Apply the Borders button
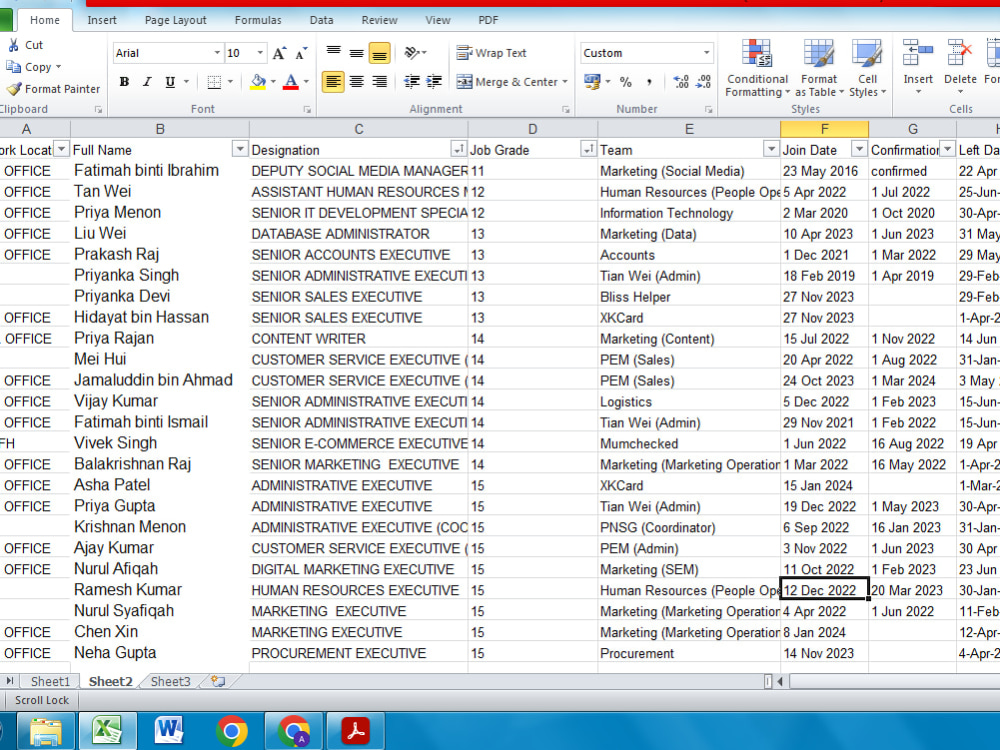The image size is (1000, 750). [x=214, y=82]
